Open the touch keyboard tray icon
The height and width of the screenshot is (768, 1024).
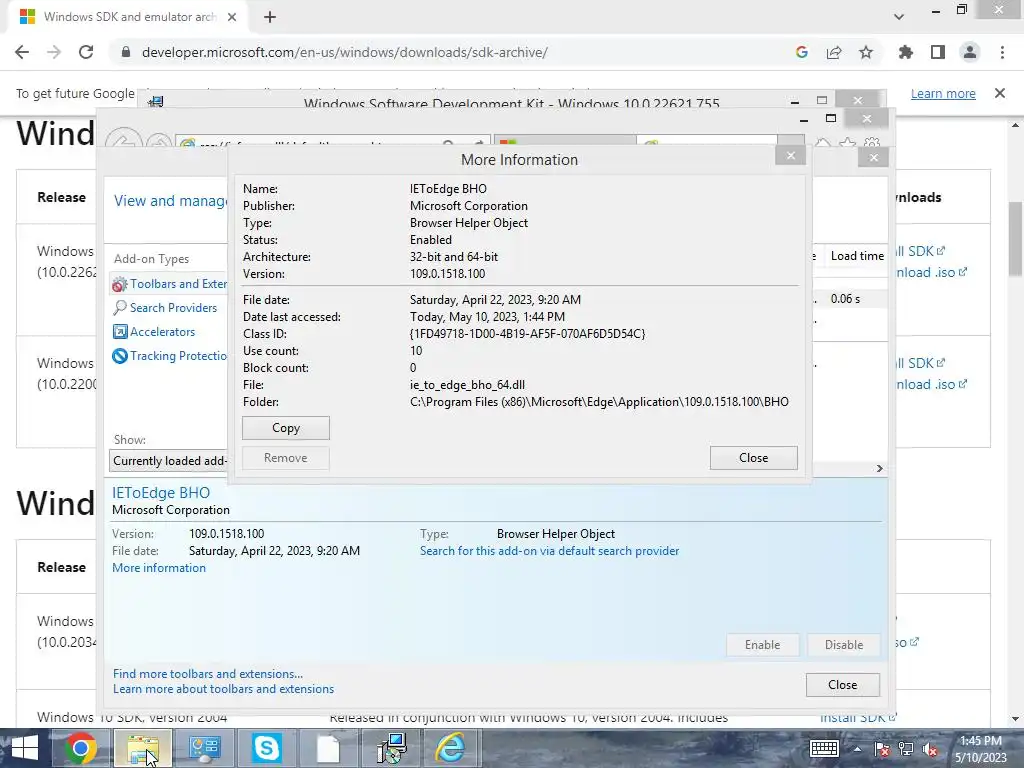pyautogui.click(x=824, y=748)
